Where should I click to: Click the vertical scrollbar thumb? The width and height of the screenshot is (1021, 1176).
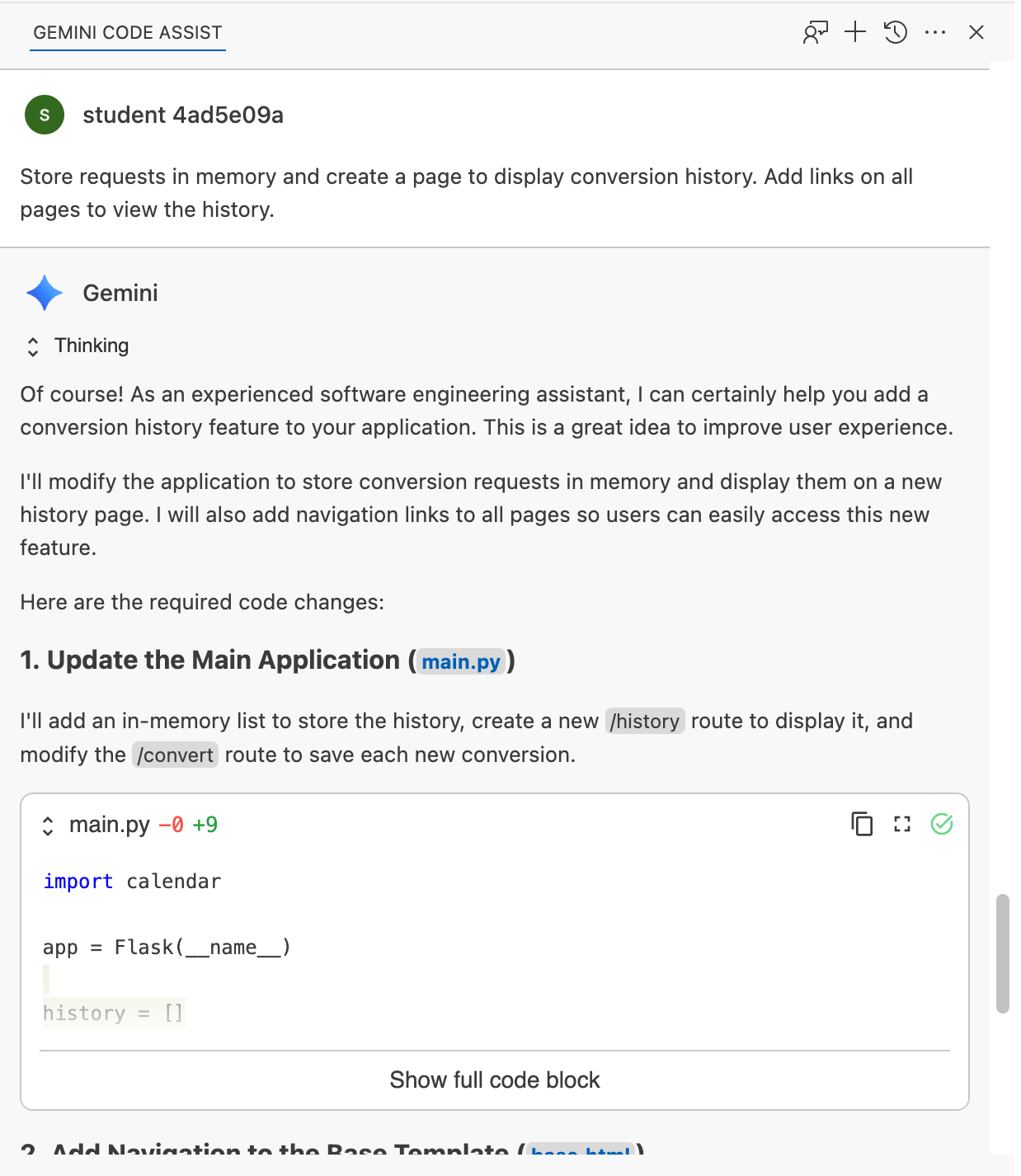(x=1003, y=953)
